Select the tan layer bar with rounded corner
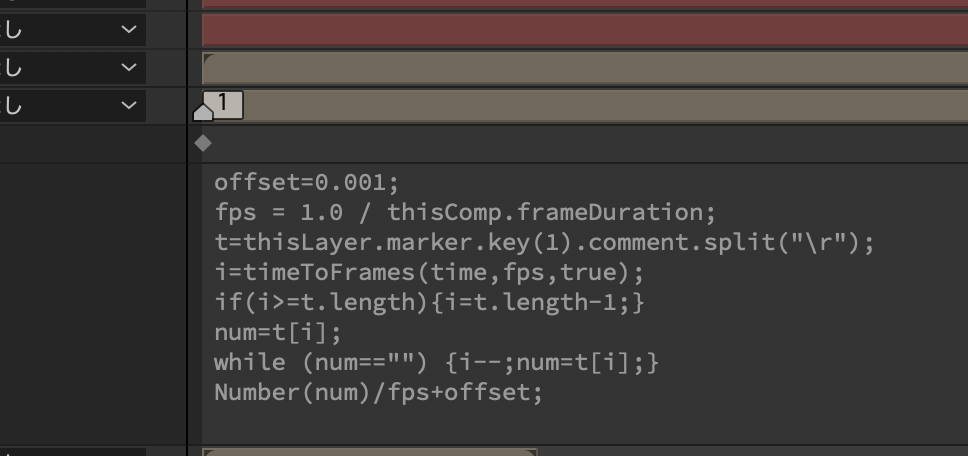The image size is (968, 456). [x=585, y=68]
